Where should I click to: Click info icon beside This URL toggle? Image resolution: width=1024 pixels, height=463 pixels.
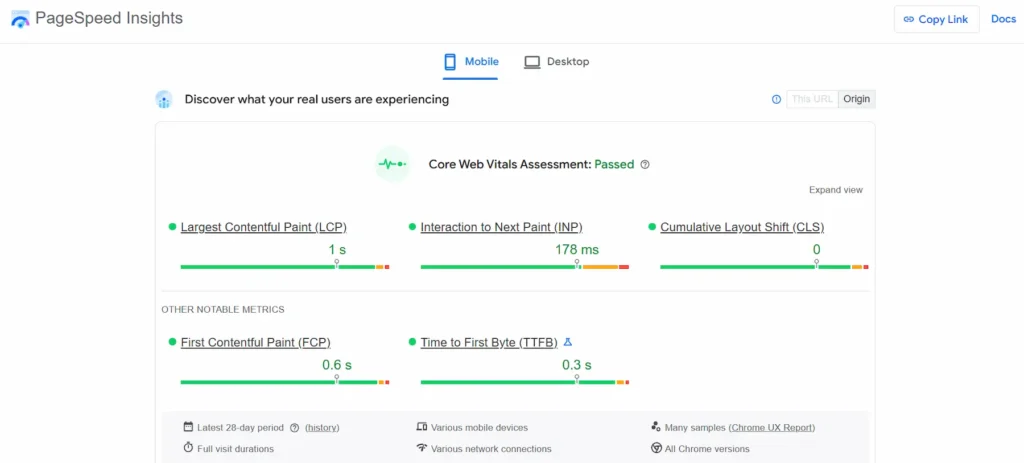[x=776, y=99]
